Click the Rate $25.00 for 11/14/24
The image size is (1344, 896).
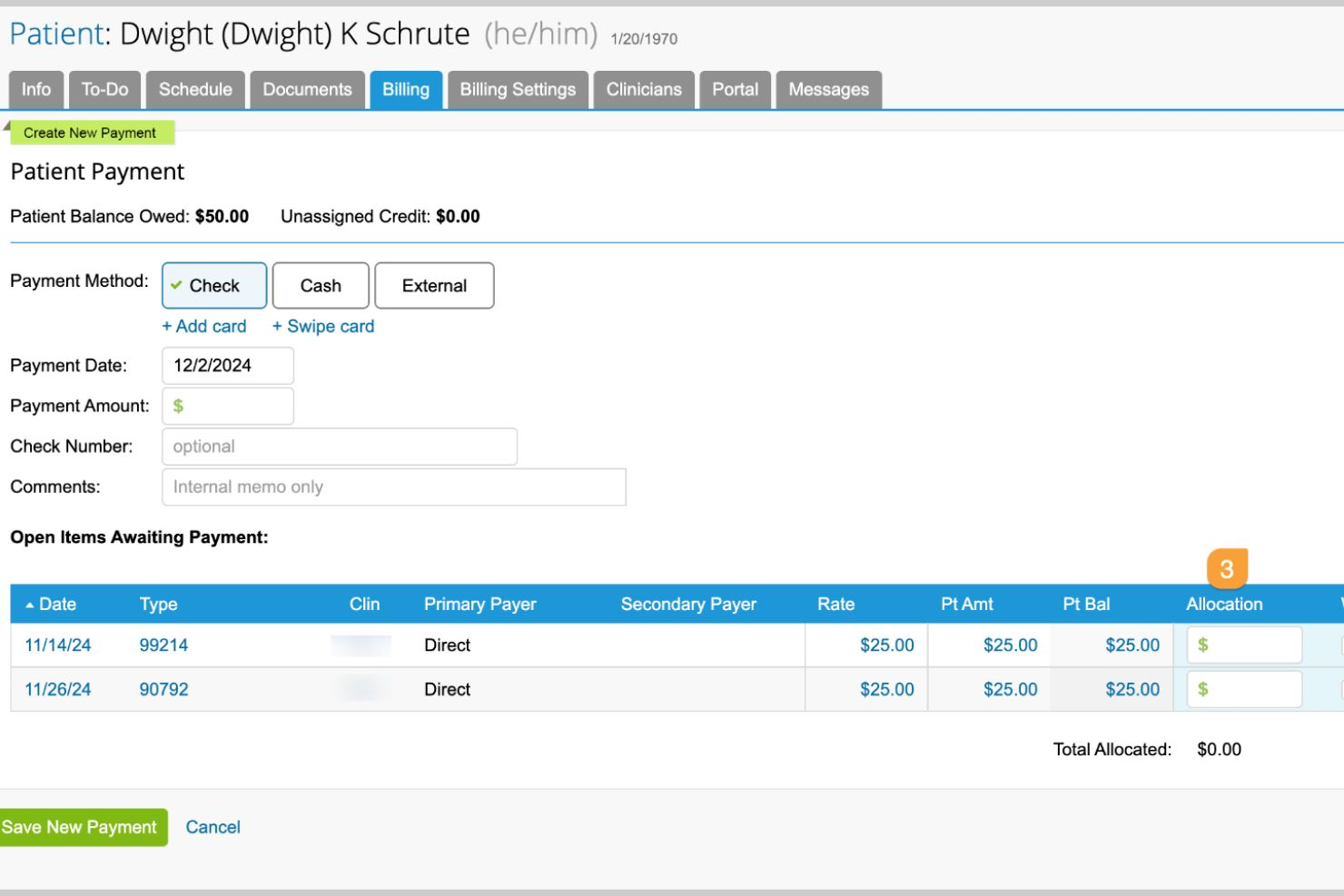(x=886, y=645)
